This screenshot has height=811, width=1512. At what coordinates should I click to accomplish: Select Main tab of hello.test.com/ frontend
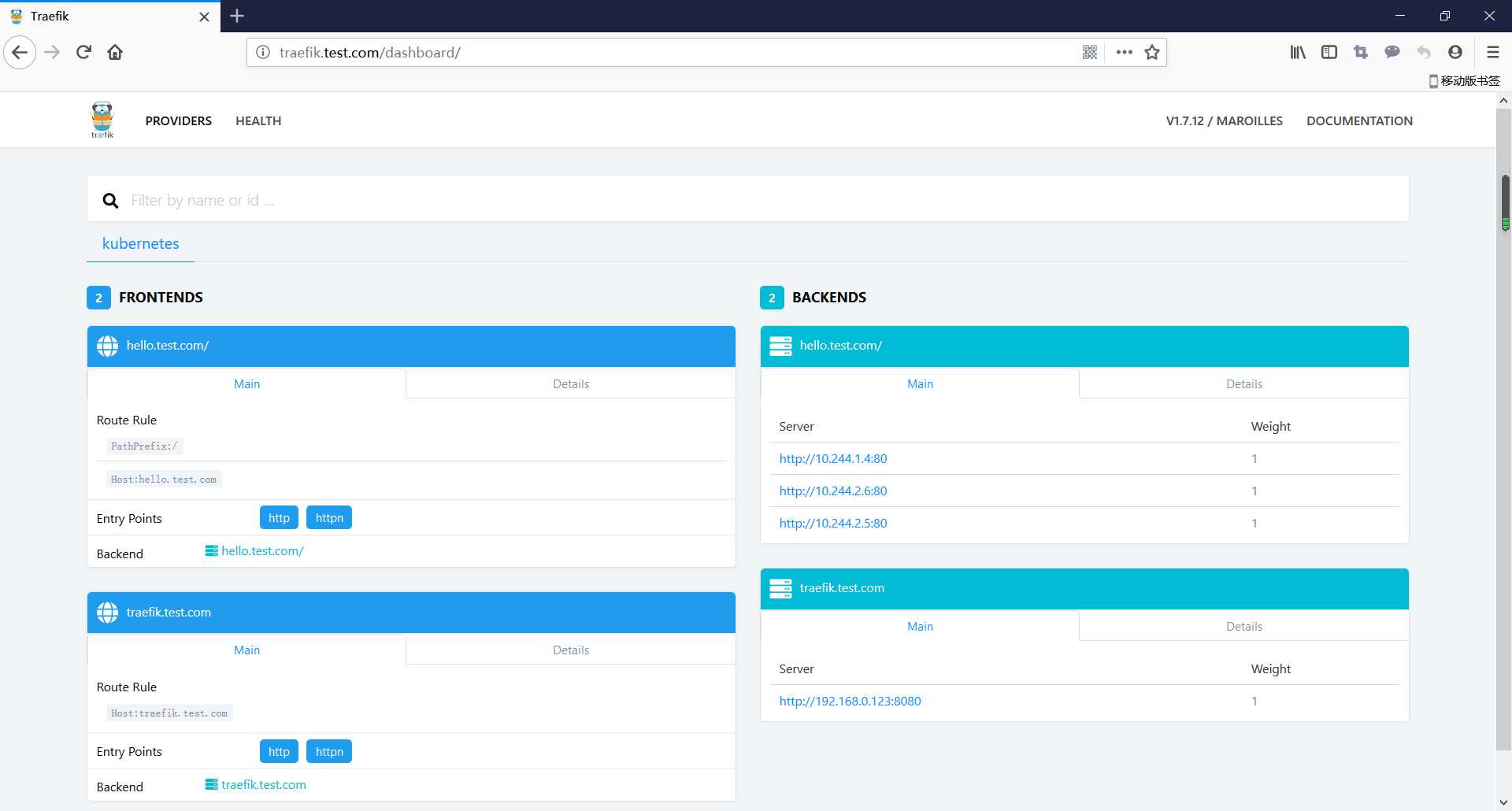point(246,384)
